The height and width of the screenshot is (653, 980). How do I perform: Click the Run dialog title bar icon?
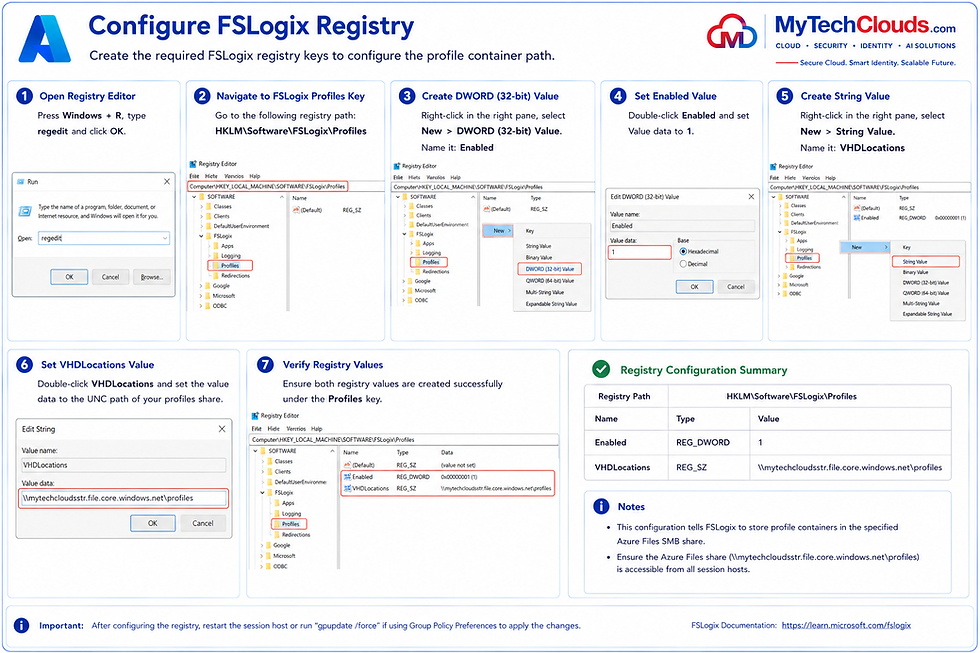coord(21,181)
